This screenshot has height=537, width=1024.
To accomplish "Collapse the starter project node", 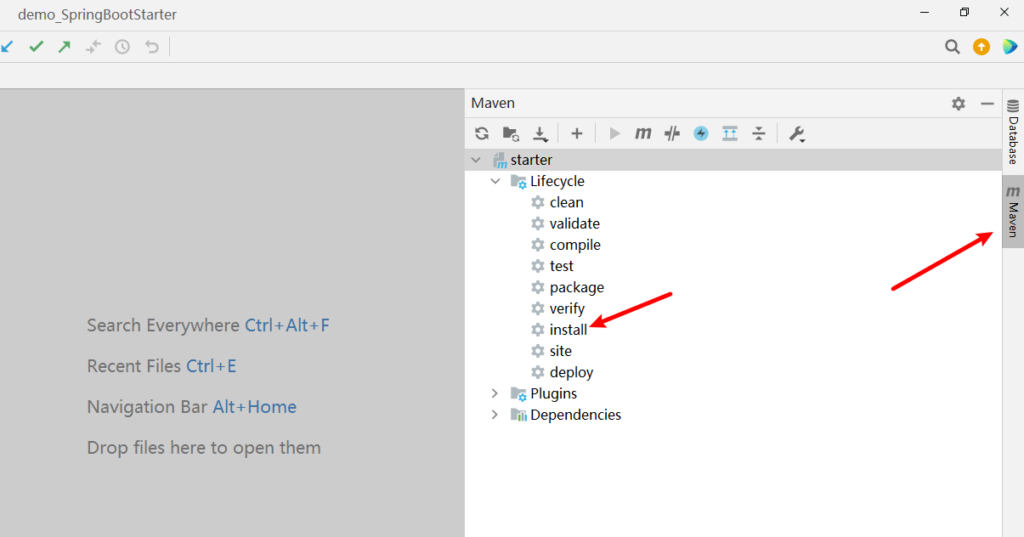I will [476, 159].
